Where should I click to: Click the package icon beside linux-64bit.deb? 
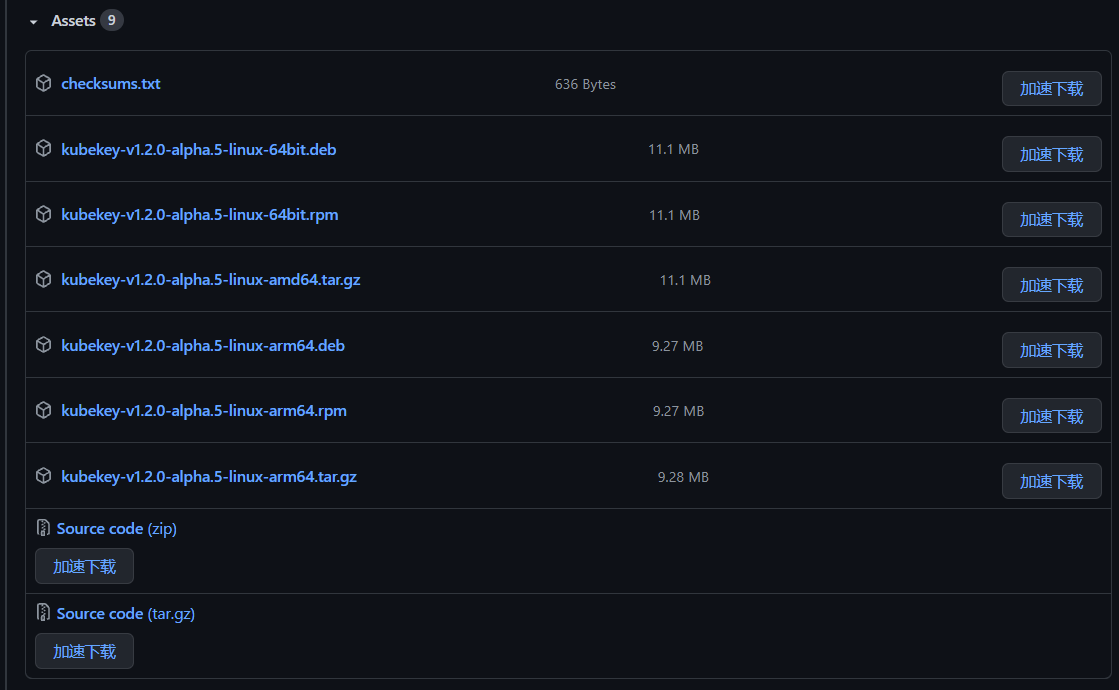[44, 148]
